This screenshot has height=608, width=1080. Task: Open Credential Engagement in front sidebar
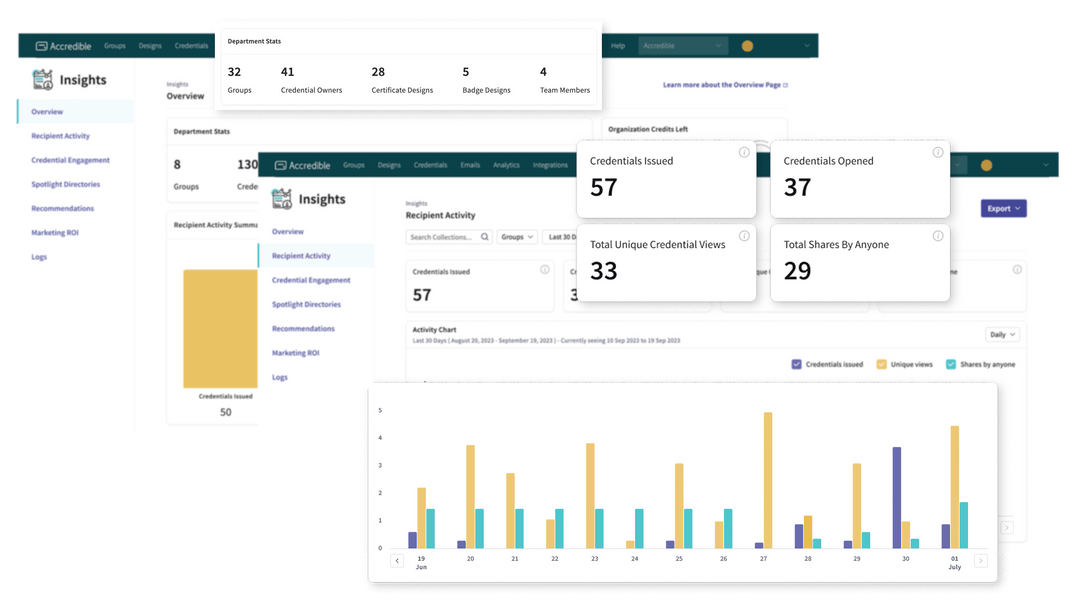(x=311, y=280)
